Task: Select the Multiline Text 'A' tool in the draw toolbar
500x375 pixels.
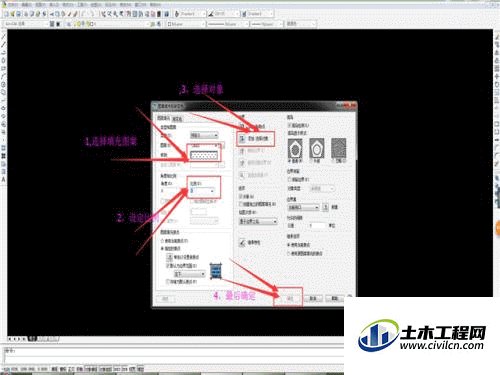Action: pyautogui.click(x=4, y=180)
